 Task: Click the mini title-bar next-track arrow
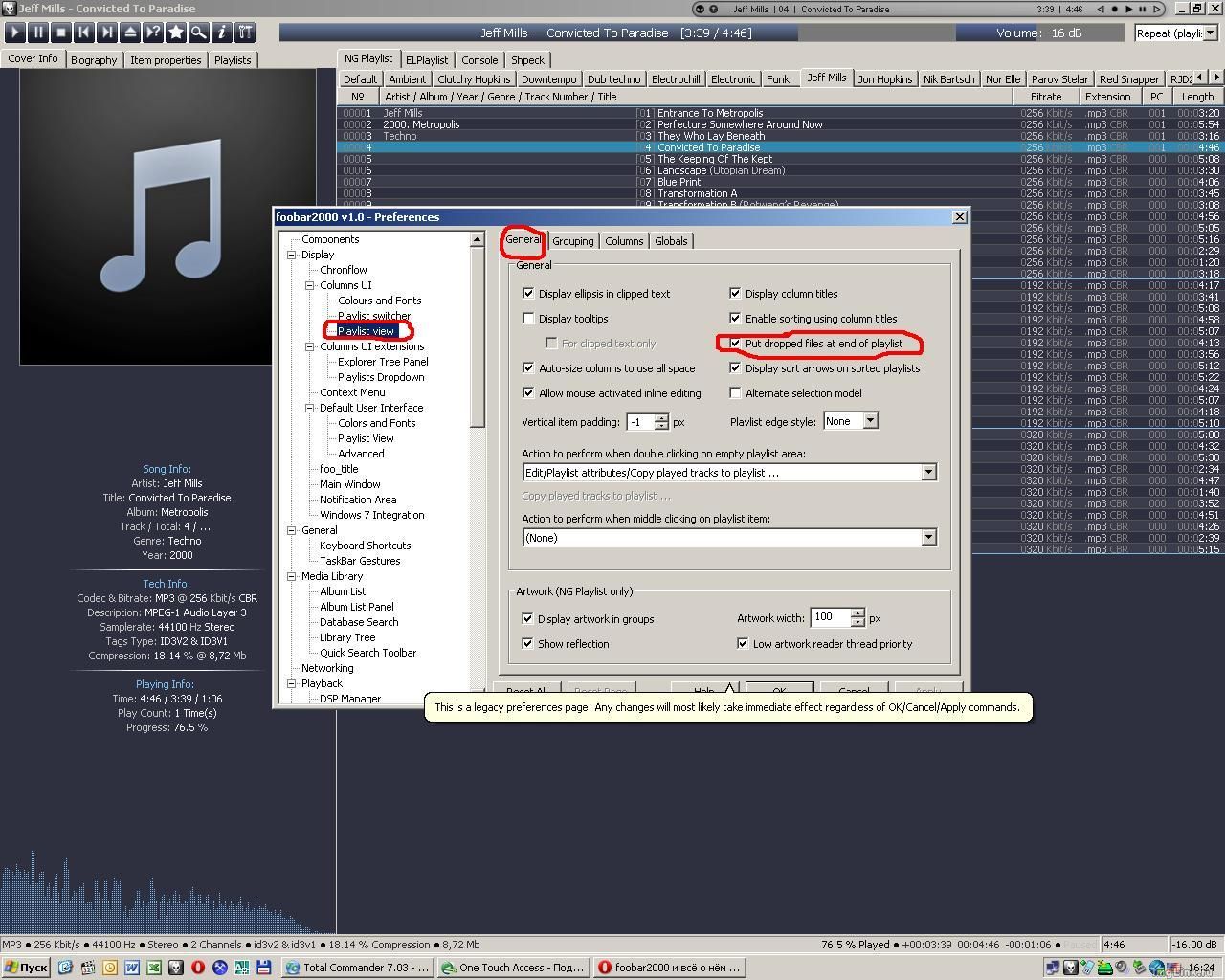[1157, 9]
